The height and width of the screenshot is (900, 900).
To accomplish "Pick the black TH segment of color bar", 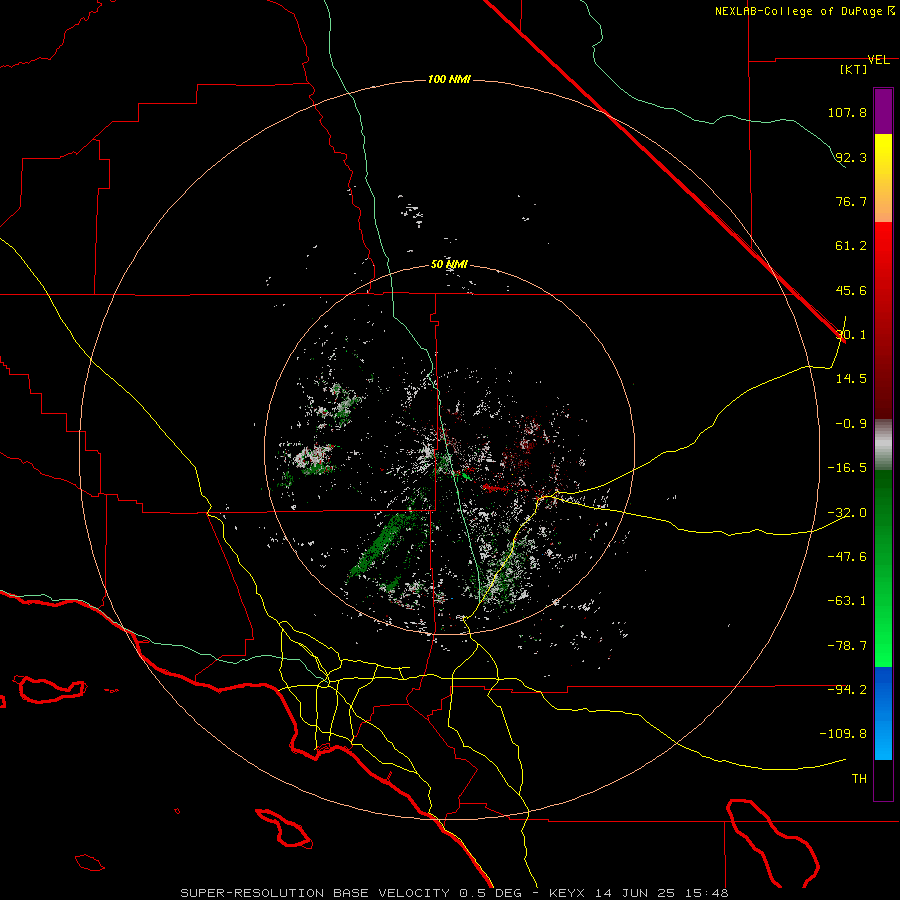I will click(883, 779).
